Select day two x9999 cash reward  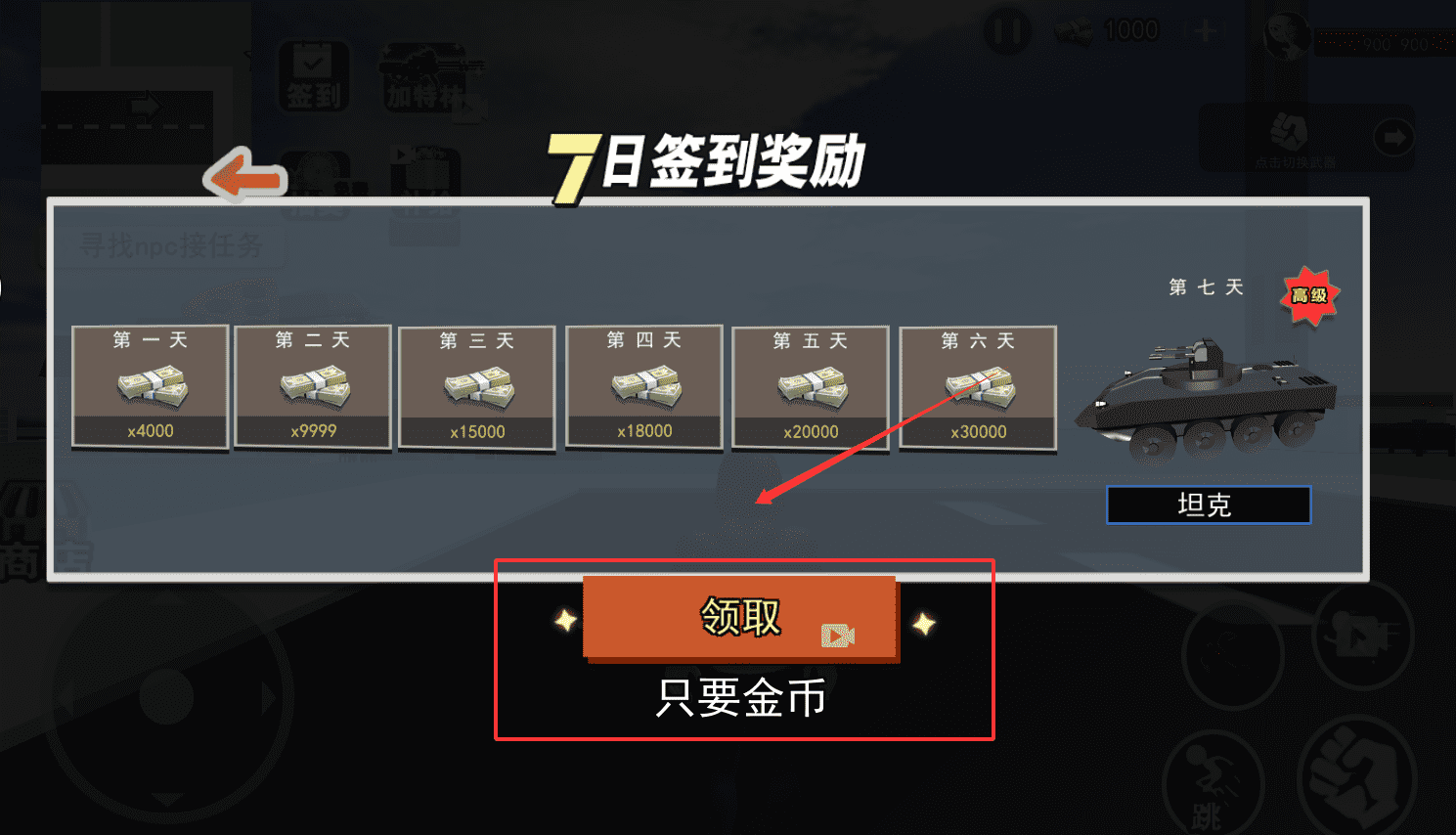point(313,387)
